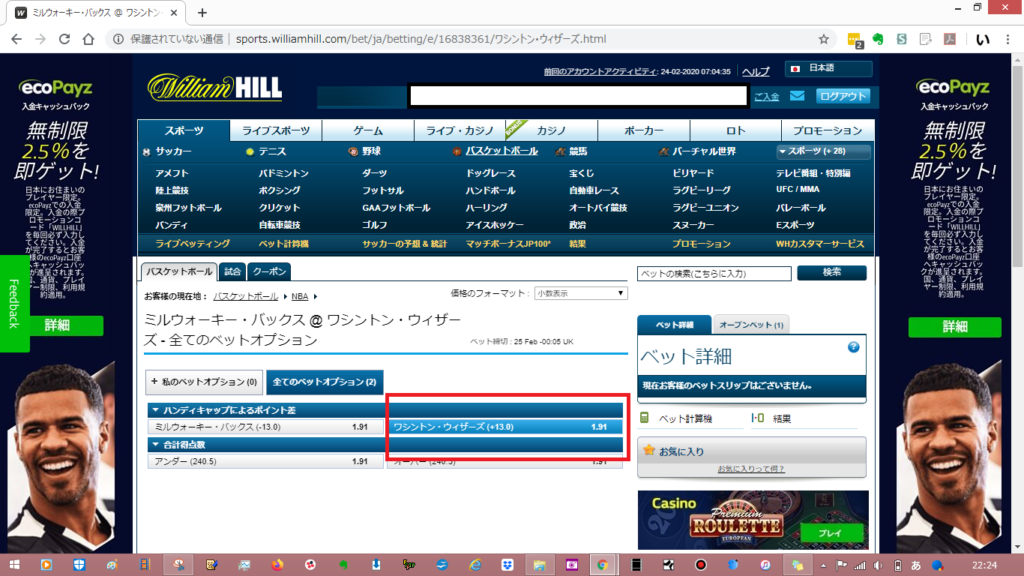This screenshot has height=576, width=1024.
Task: Open the ベット計算機 link in the yellow menu row
Action: [283, 244]
